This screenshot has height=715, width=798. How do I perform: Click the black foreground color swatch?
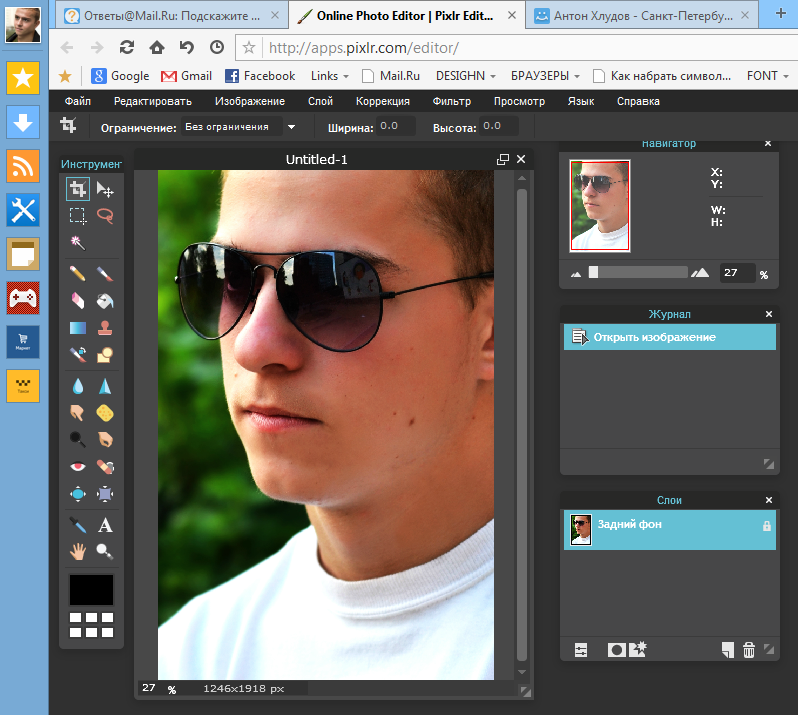(x=91, y=590)
